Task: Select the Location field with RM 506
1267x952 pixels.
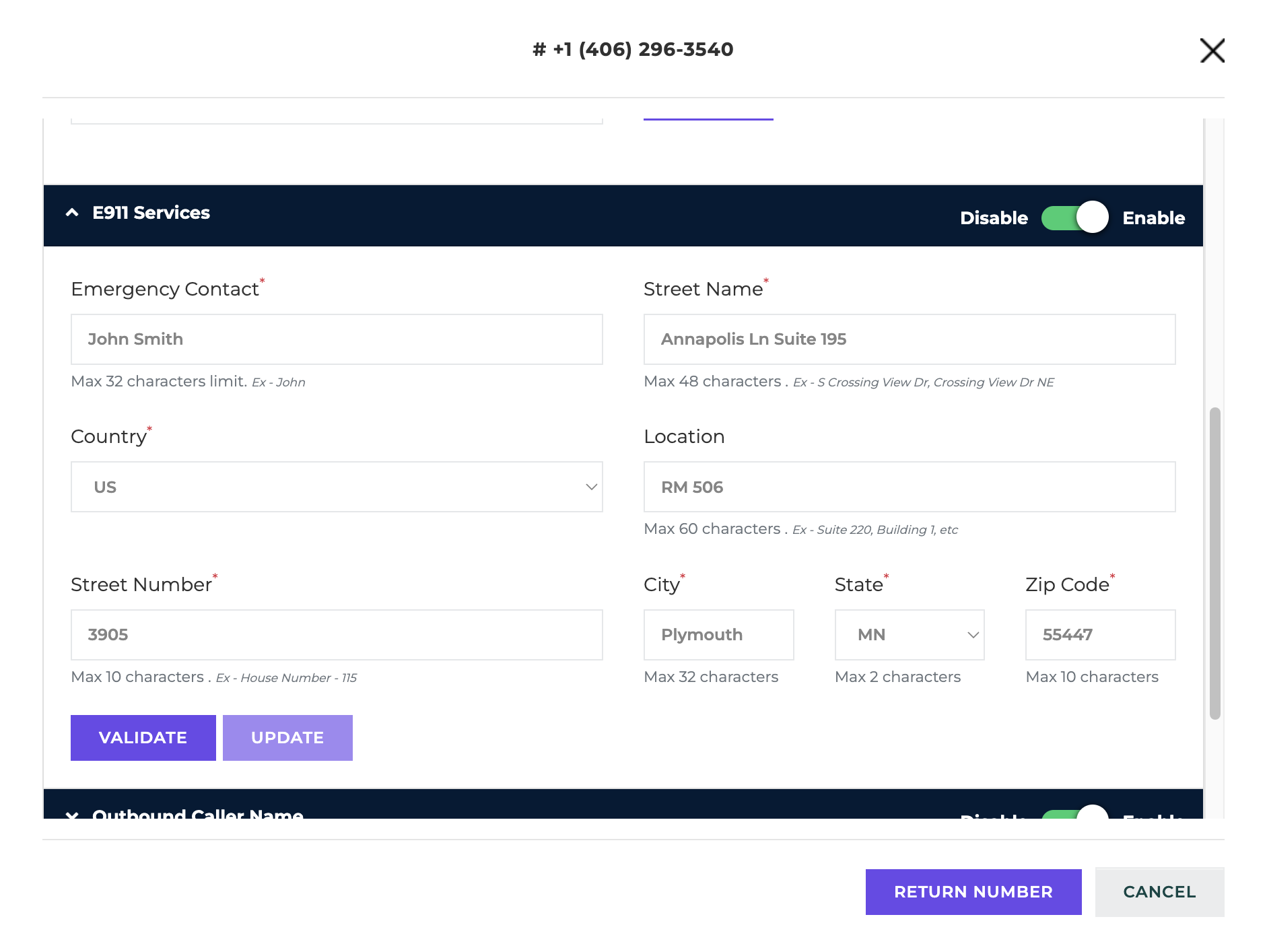Action: 910,487
